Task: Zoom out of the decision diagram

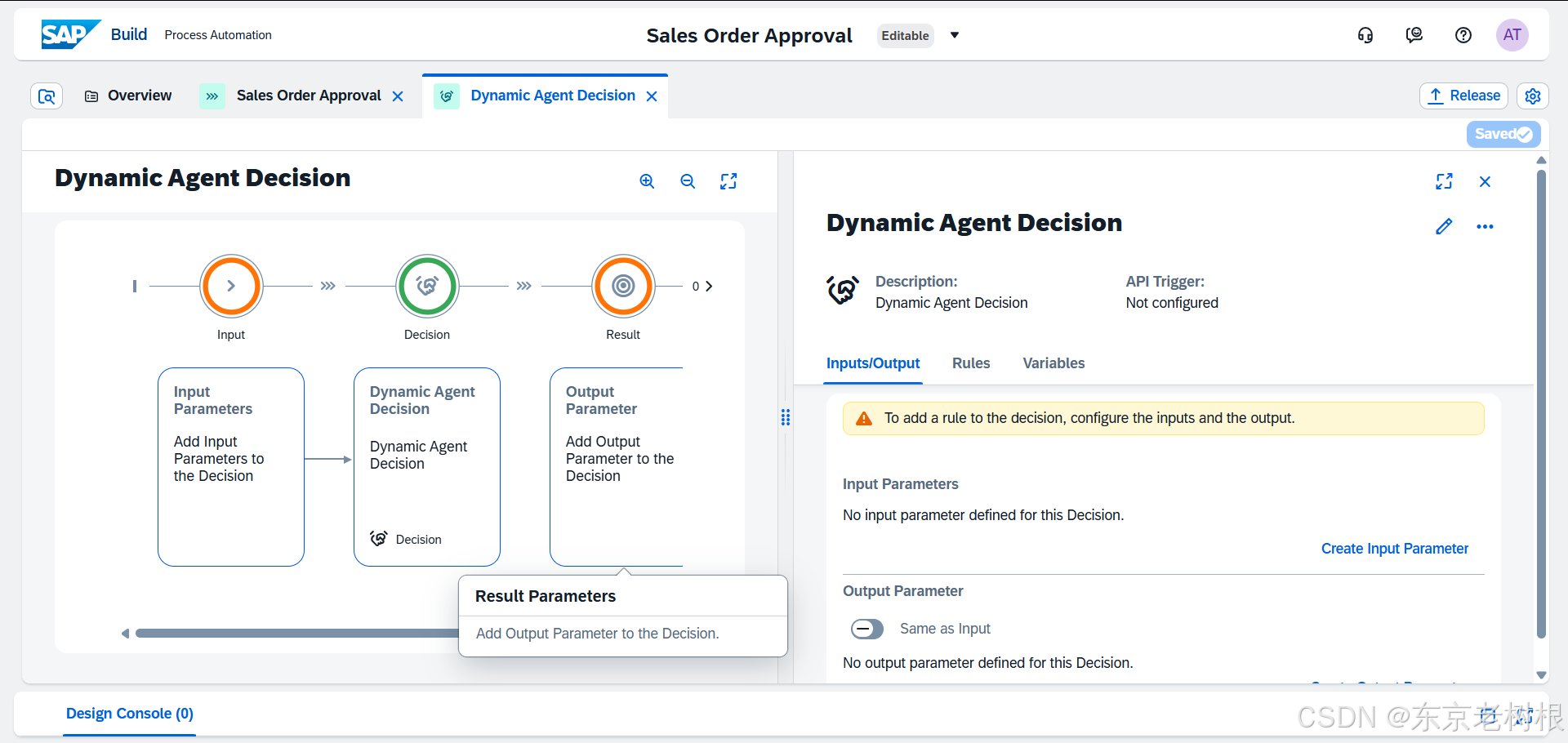Action: [688, 181]
